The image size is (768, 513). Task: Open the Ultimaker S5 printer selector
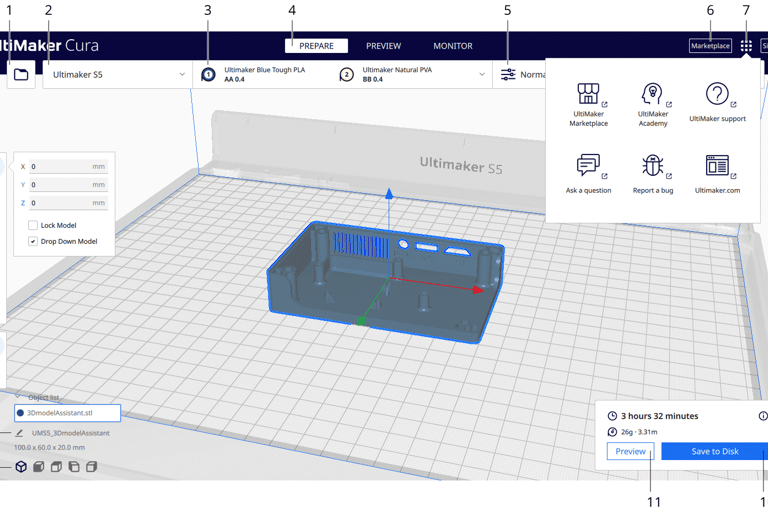pyautogui.click(x=117, y=74)
